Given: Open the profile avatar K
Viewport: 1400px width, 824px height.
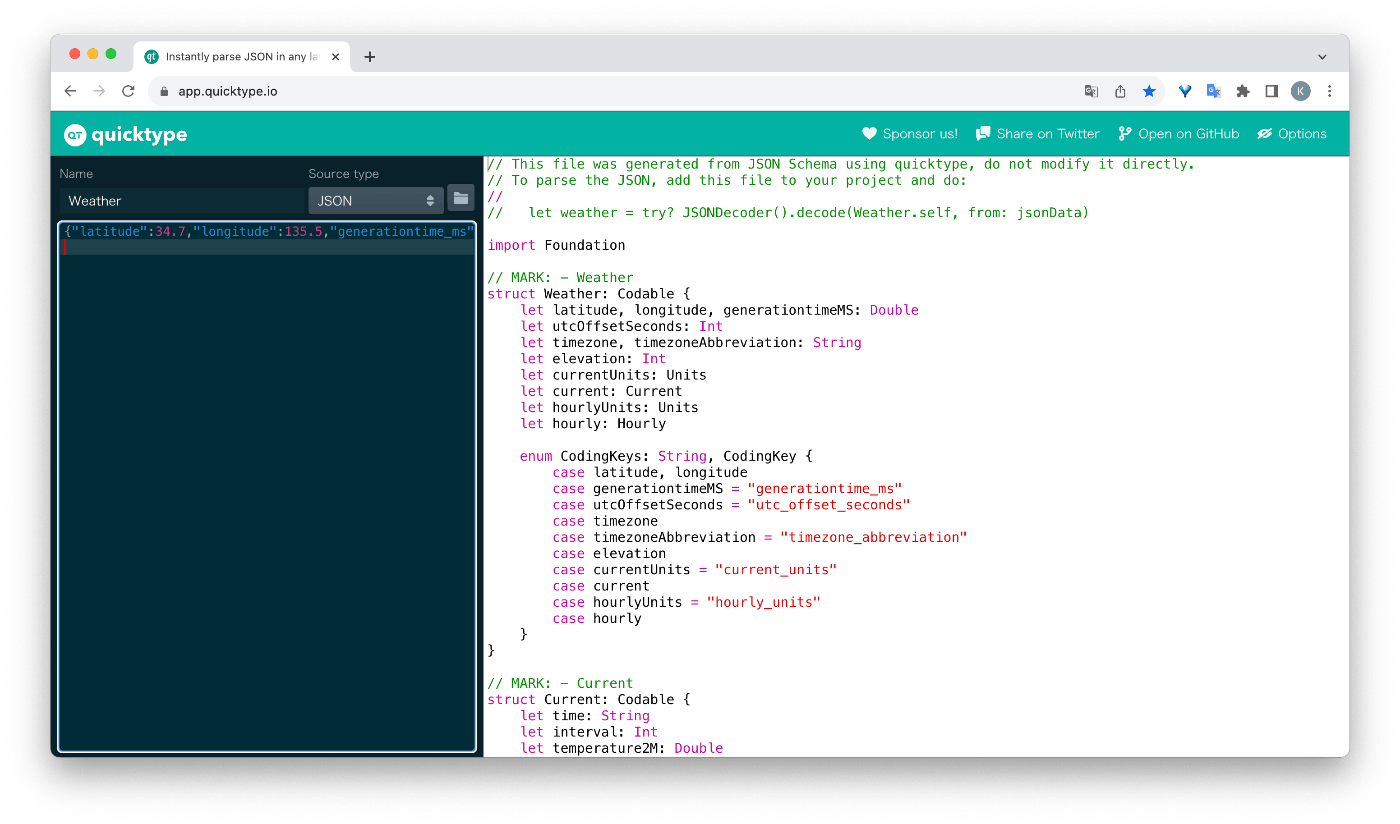Looking at the screenshot, I should coord(1300,91).
